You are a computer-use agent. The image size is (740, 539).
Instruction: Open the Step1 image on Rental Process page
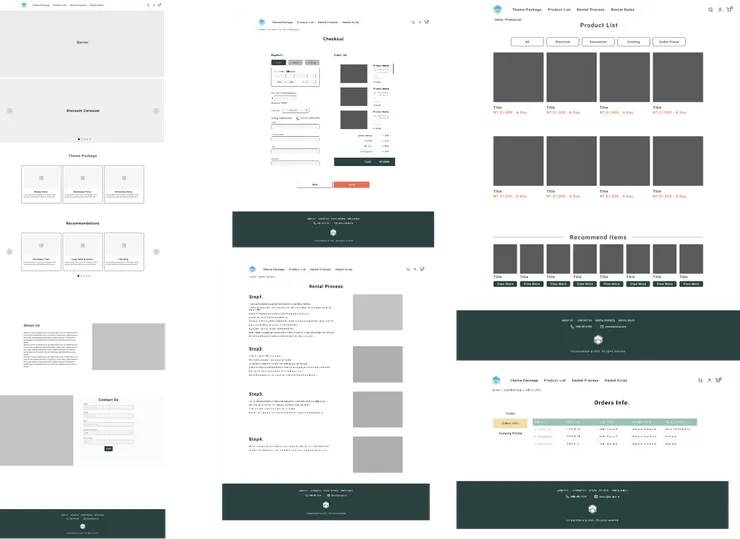point(378,312)
